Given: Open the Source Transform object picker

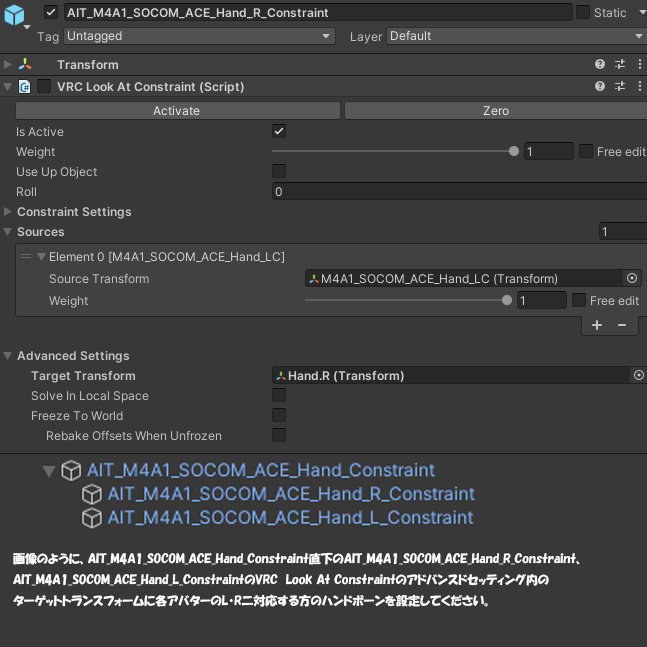Looking at the screenshot, I should 632,279.
